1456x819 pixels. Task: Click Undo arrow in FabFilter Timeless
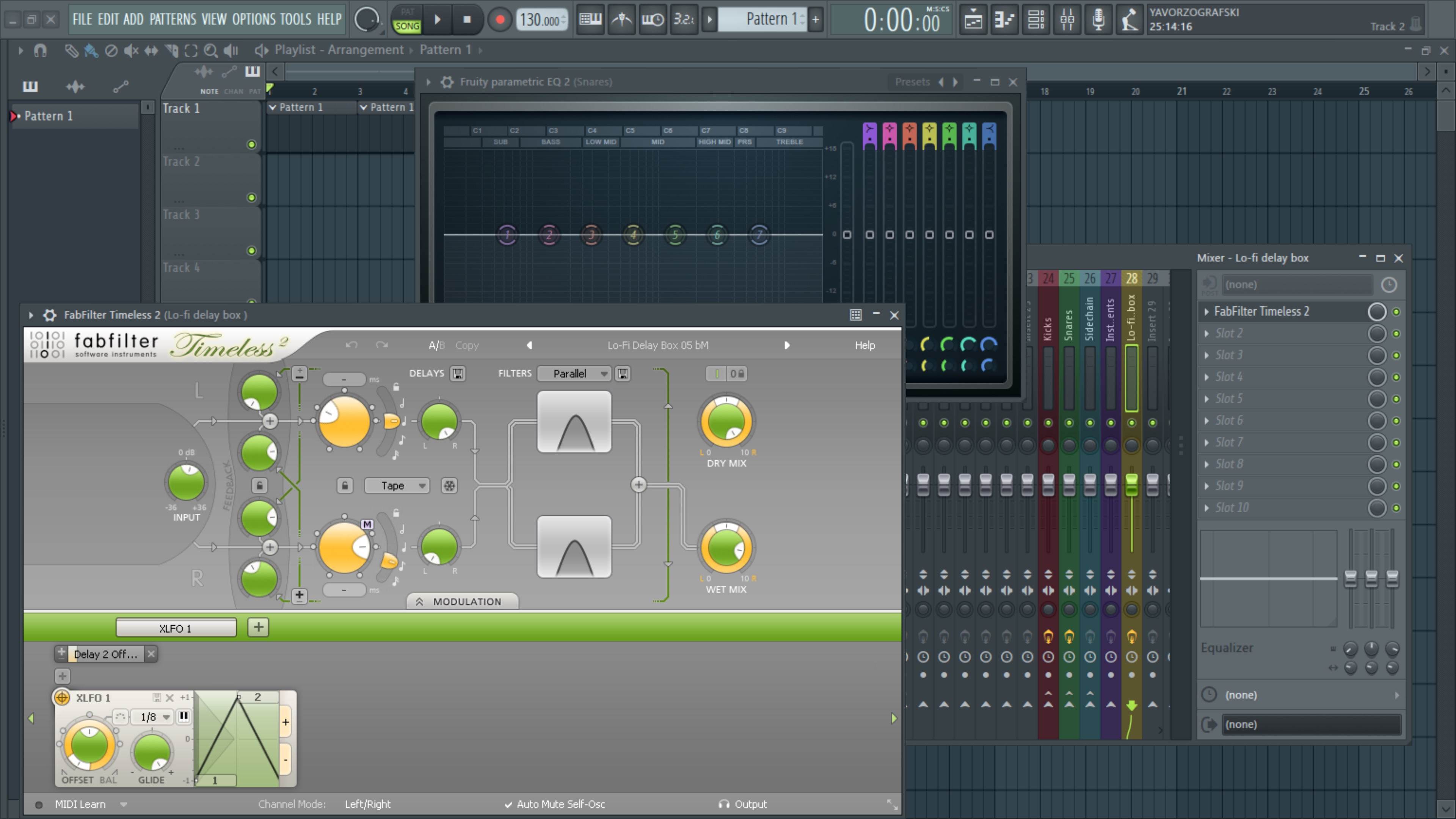pos(351,345)
